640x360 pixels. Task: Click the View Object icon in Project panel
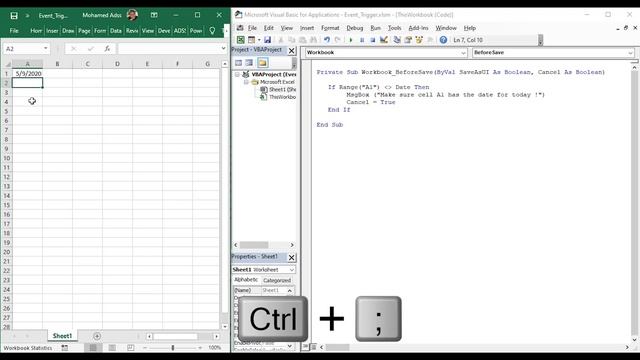(249, 63)
